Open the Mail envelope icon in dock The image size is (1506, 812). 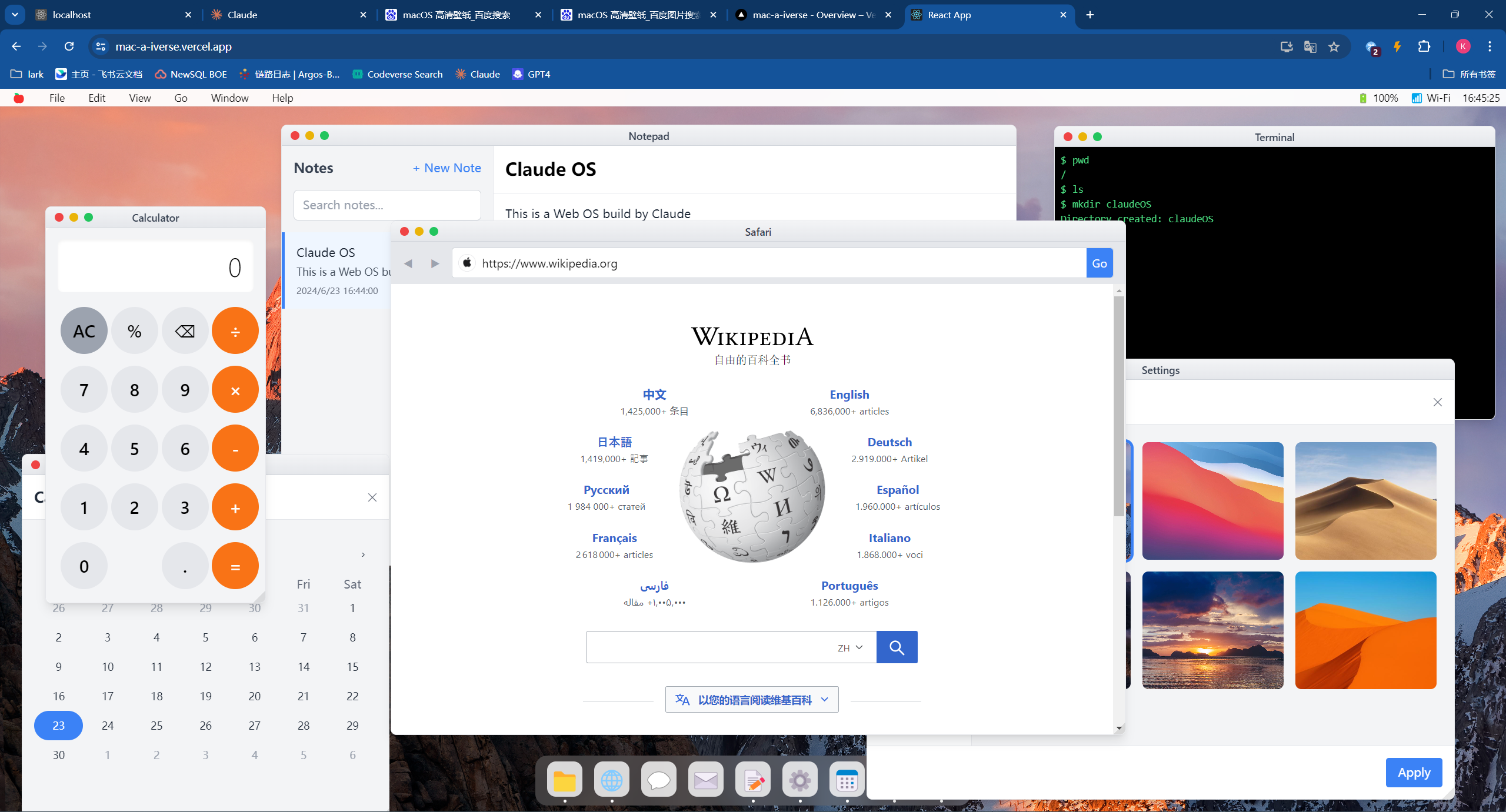[705, 780]
